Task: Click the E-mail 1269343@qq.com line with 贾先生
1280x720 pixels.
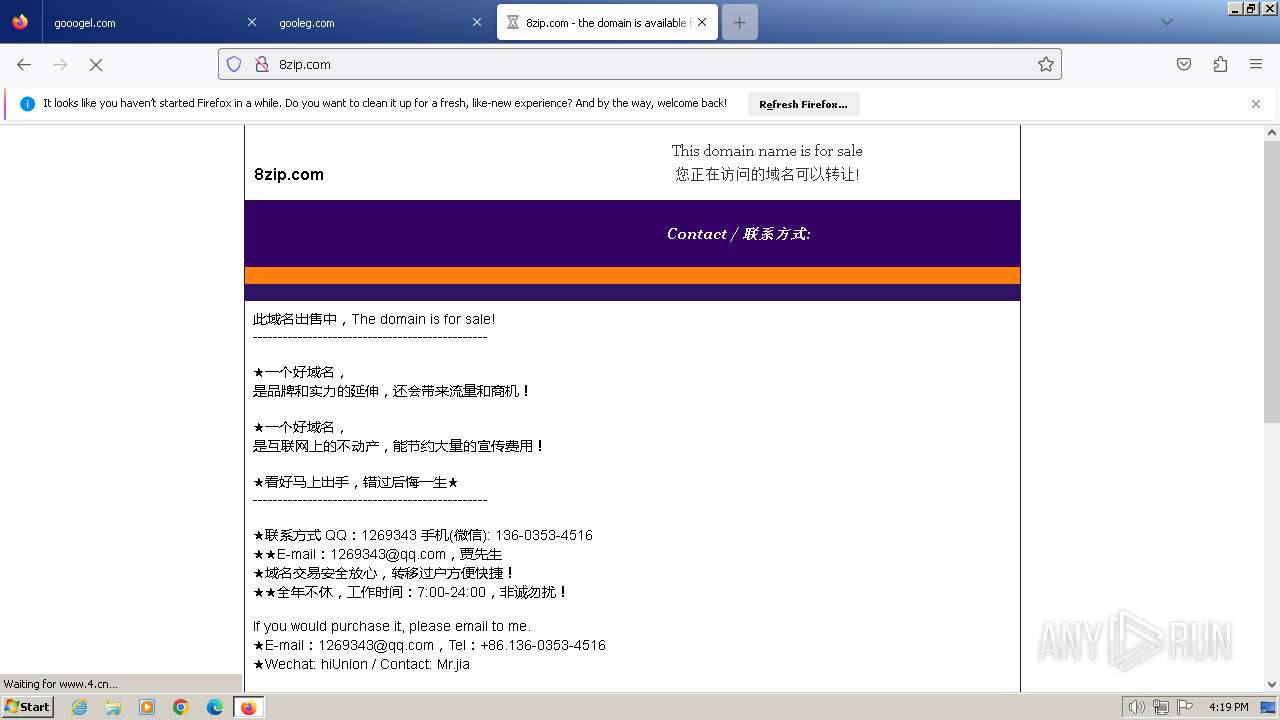Action: tap(378, 554)
